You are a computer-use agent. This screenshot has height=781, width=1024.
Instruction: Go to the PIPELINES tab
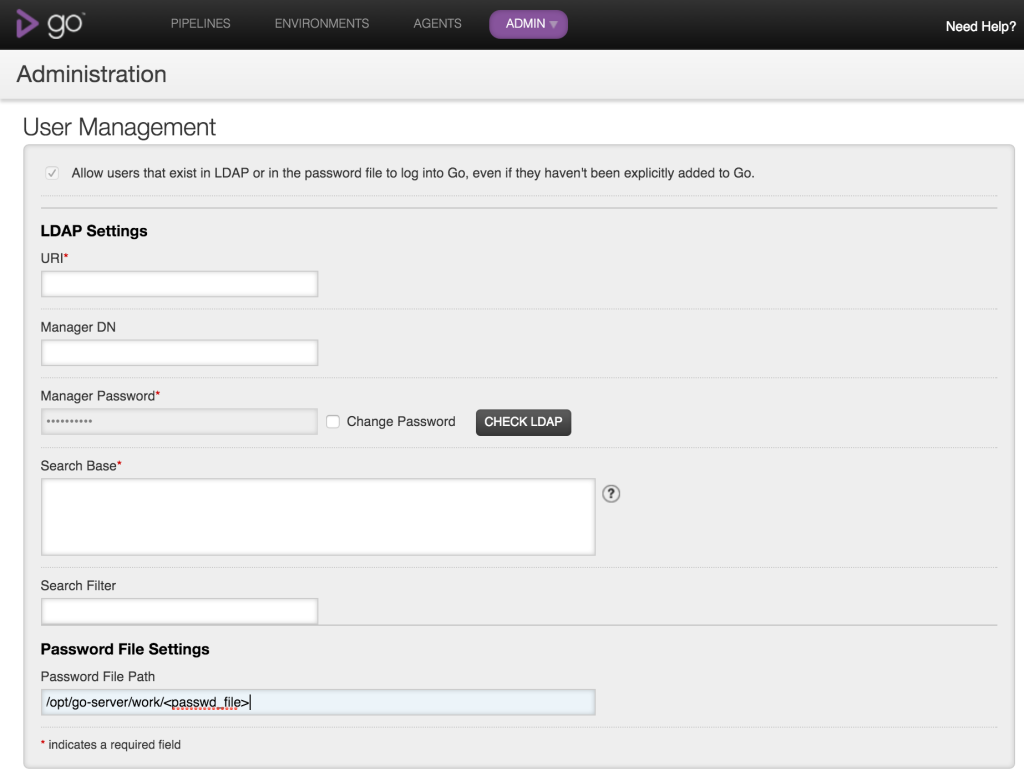pyautogui.click(x=200, y=24)
